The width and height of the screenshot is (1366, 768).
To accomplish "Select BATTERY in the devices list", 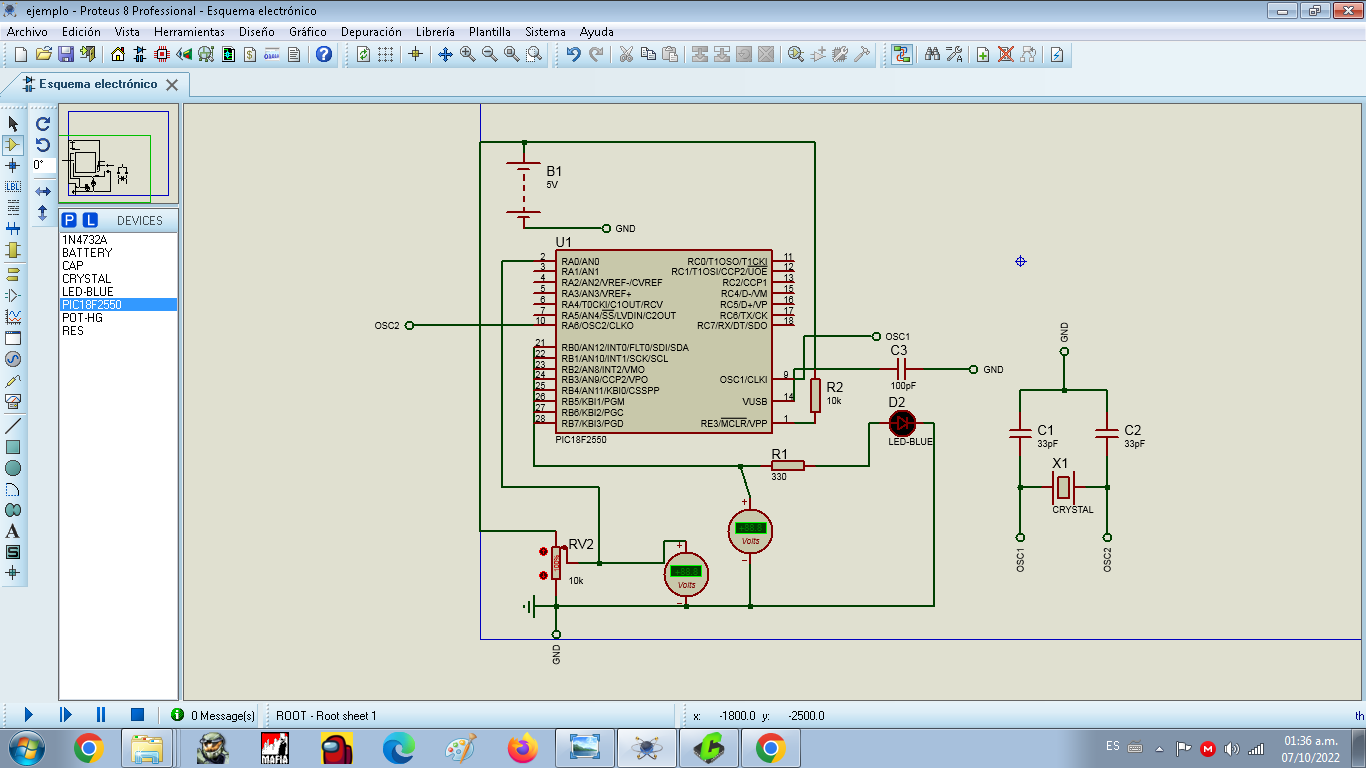I will 118,253.
